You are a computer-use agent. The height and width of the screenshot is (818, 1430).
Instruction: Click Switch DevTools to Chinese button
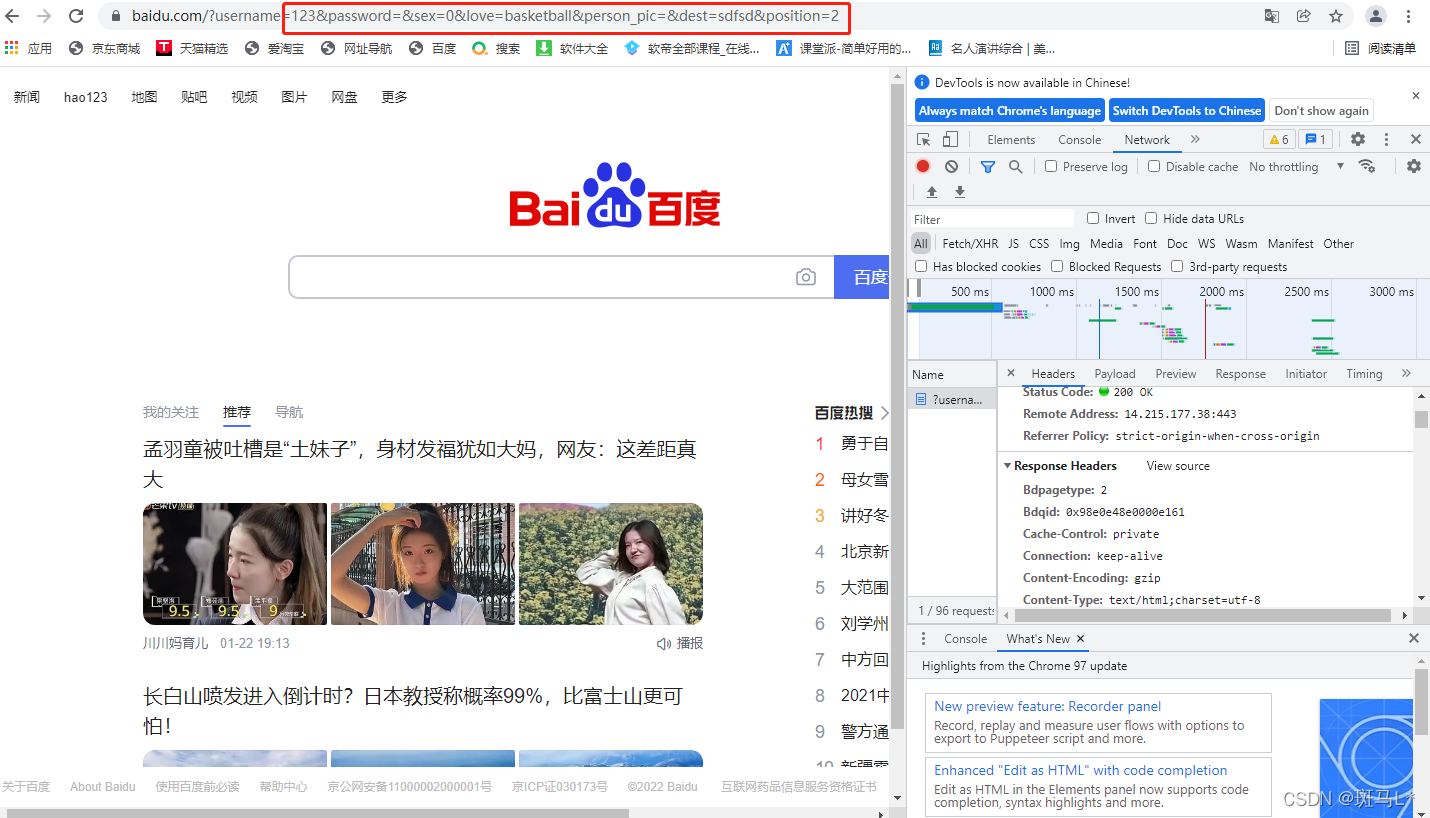tap(1187, 111)
